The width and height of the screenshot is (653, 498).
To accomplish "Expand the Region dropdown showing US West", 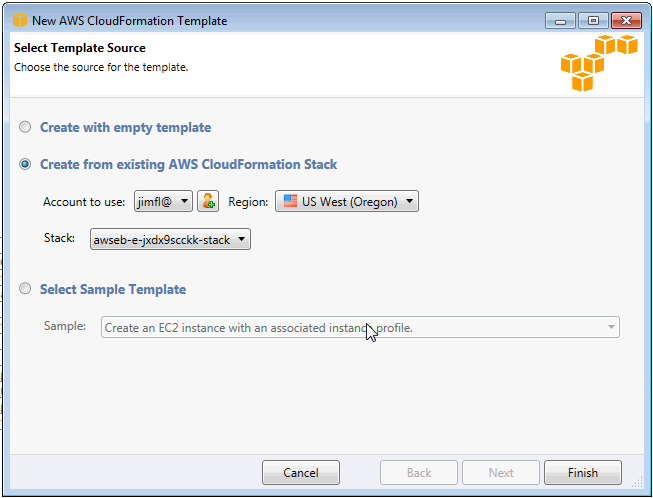I will coord(346,202).
